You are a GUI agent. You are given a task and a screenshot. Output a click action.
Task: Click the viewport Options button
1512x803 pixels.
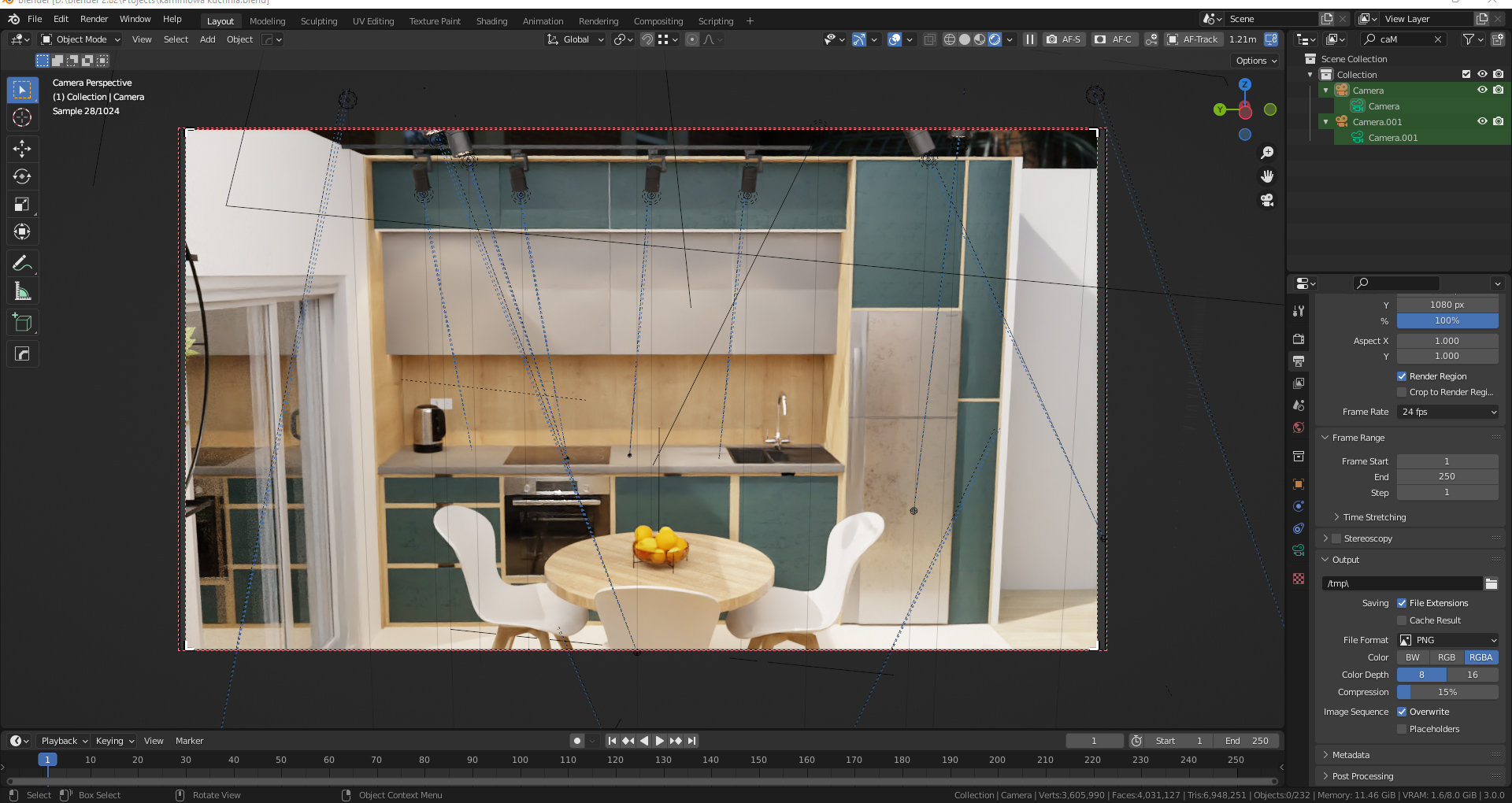[1256, 61]
